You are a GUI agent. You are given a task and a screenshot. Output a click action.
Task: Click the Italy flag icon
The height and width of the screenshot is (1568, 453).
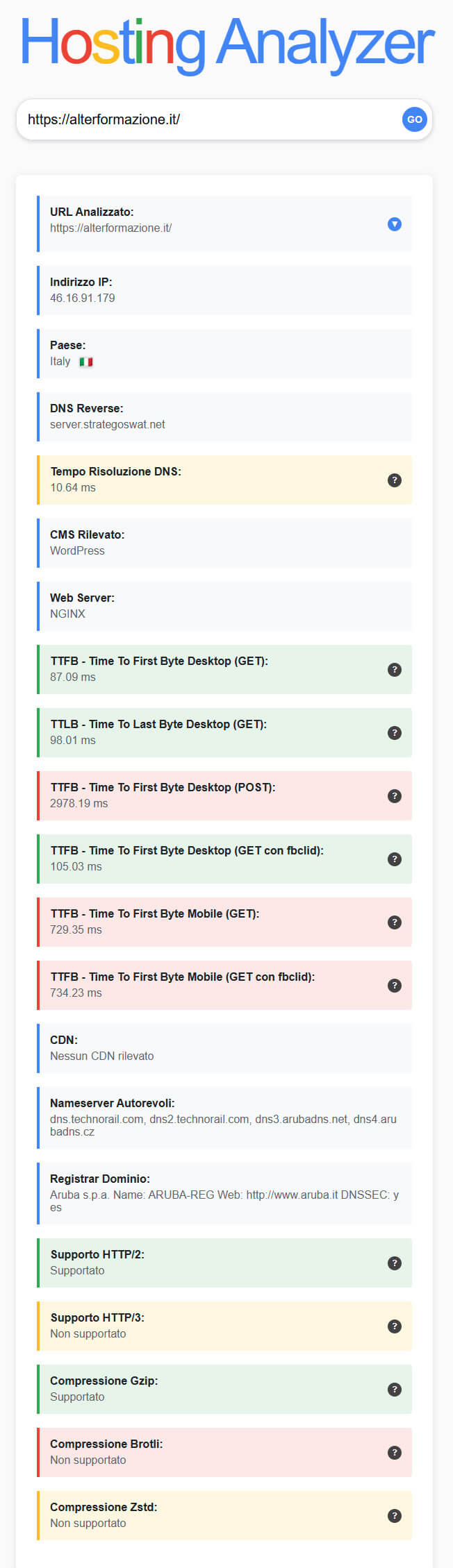point(86,362)
